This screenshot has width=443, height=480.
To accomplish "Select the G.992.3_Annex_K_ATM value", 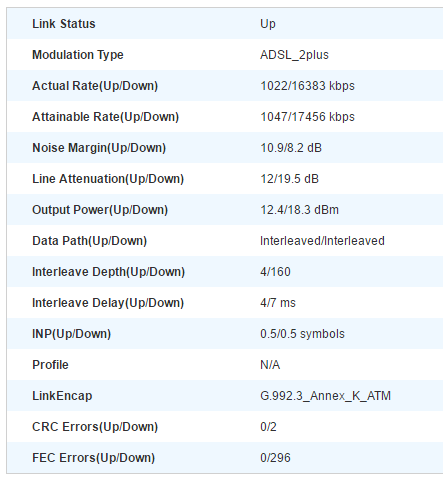I will [x=325, y=396].
